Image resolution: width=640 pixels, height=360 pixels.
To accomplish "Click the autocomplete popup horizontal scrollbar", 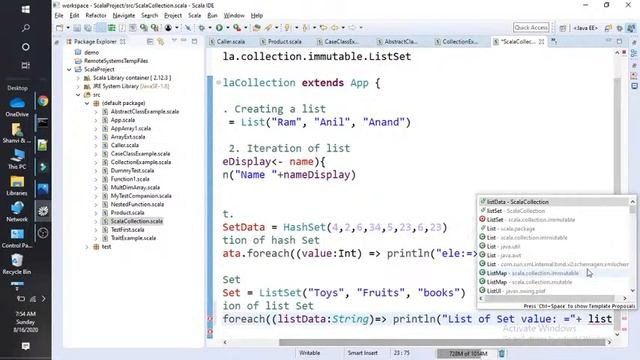I will click(549, 298).
